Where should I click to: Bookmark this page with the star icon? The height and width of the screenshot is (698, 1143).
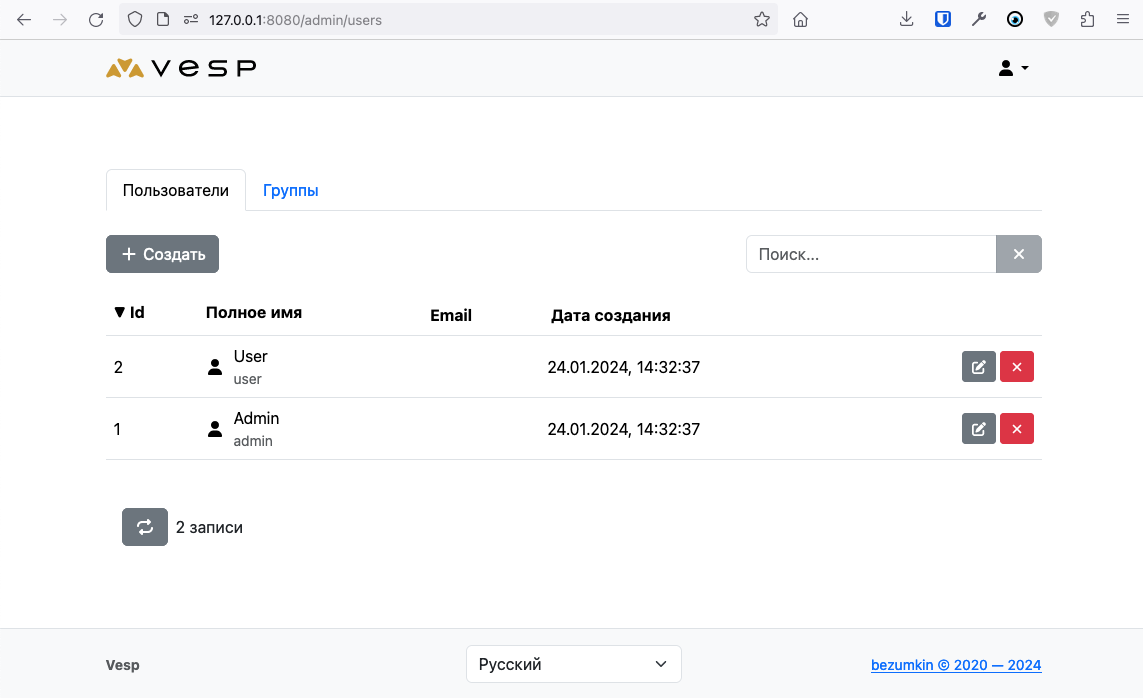click(x=762, y=19)
